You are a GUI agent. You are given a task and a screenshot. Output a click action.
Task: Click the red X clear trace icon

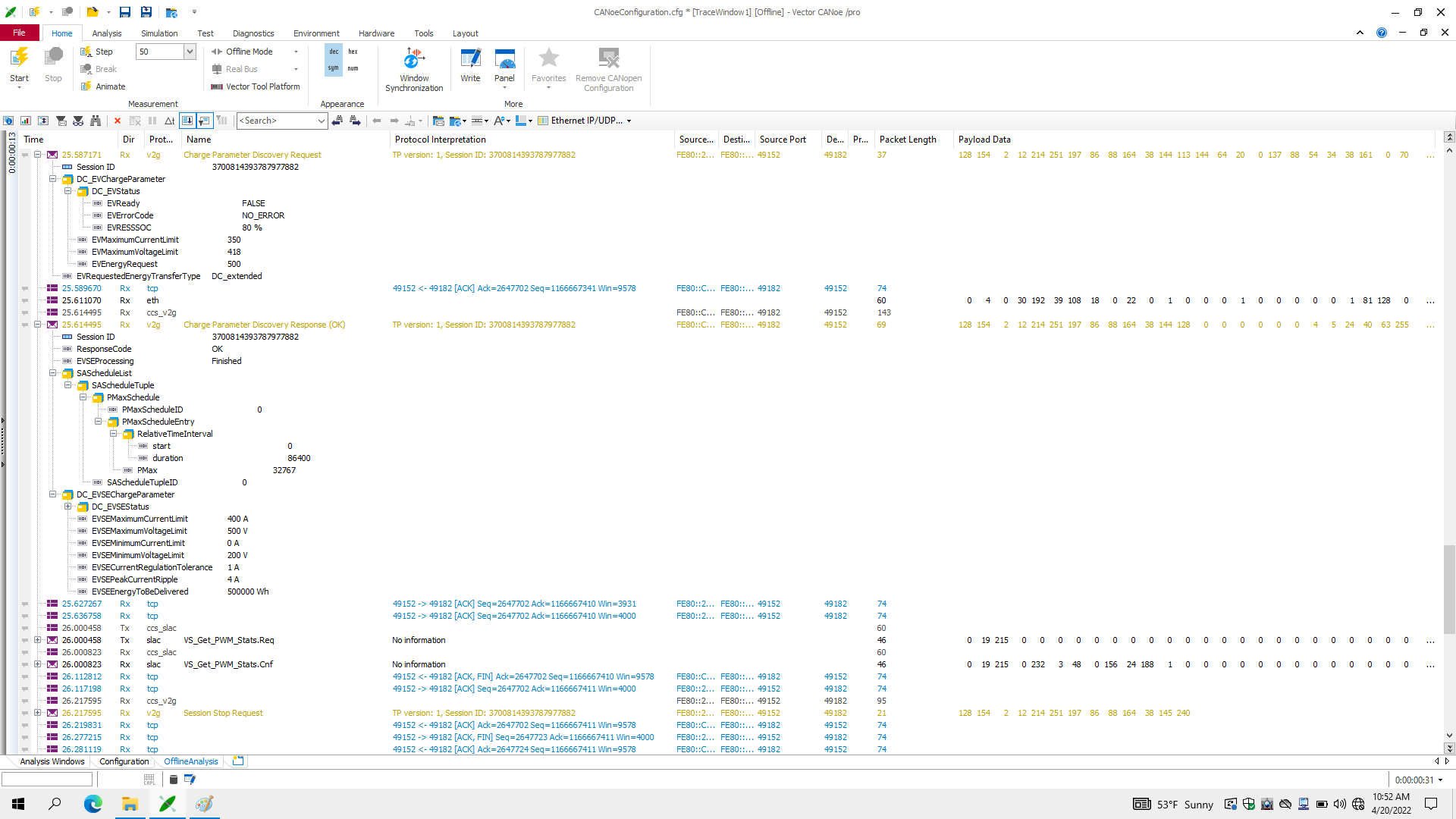coord(117,121)
